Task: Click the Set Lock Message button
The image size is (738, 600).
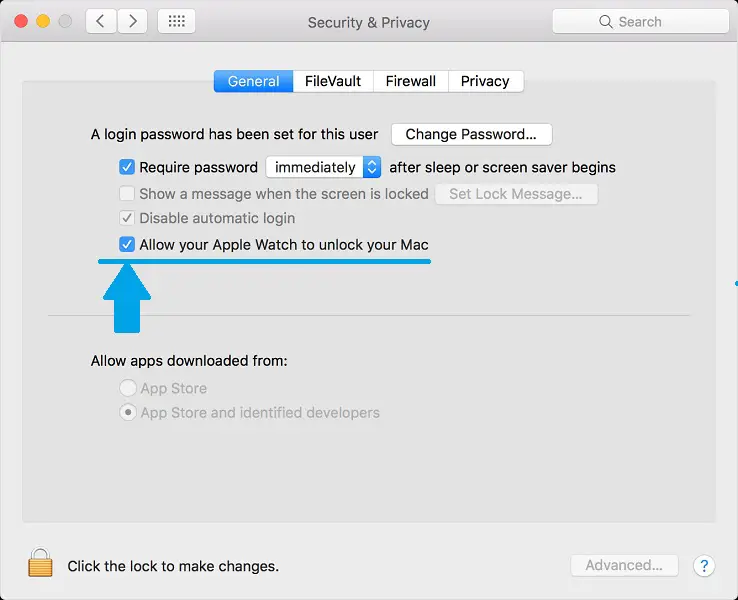Action: pyautogui.click(x=515, y=194)
